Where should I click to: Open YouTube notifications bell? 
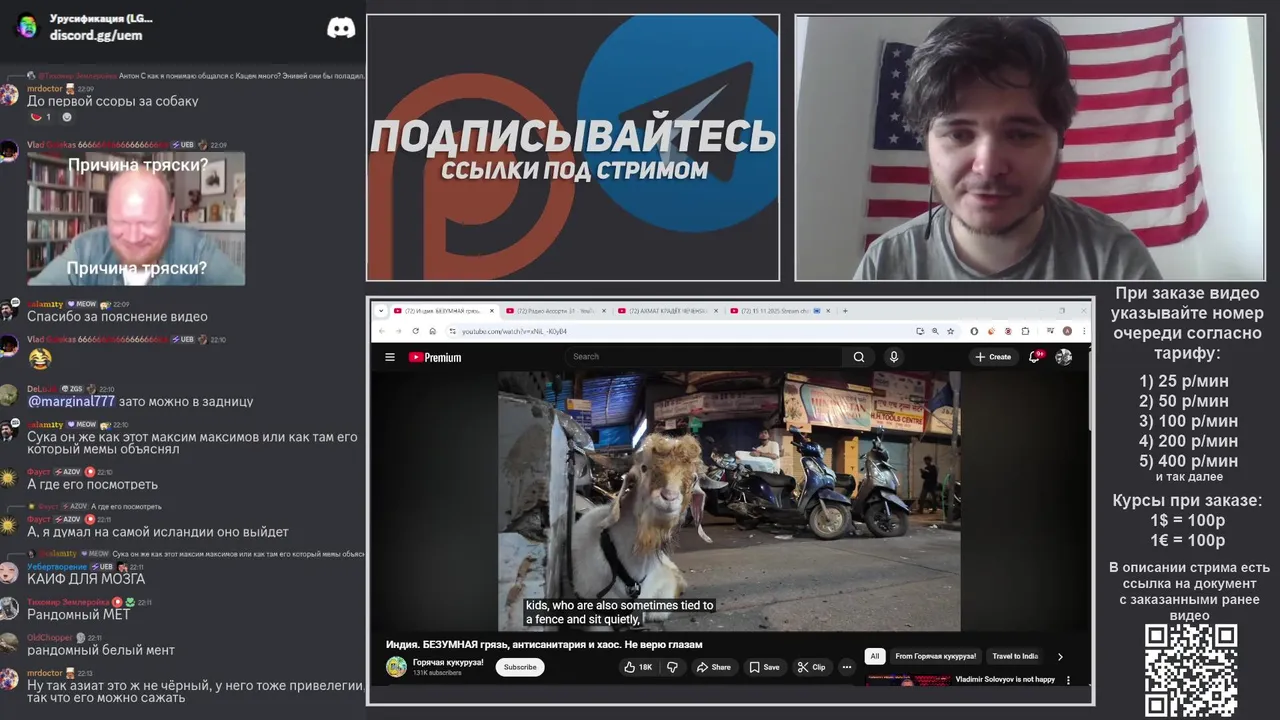[x=1035, y=356]
